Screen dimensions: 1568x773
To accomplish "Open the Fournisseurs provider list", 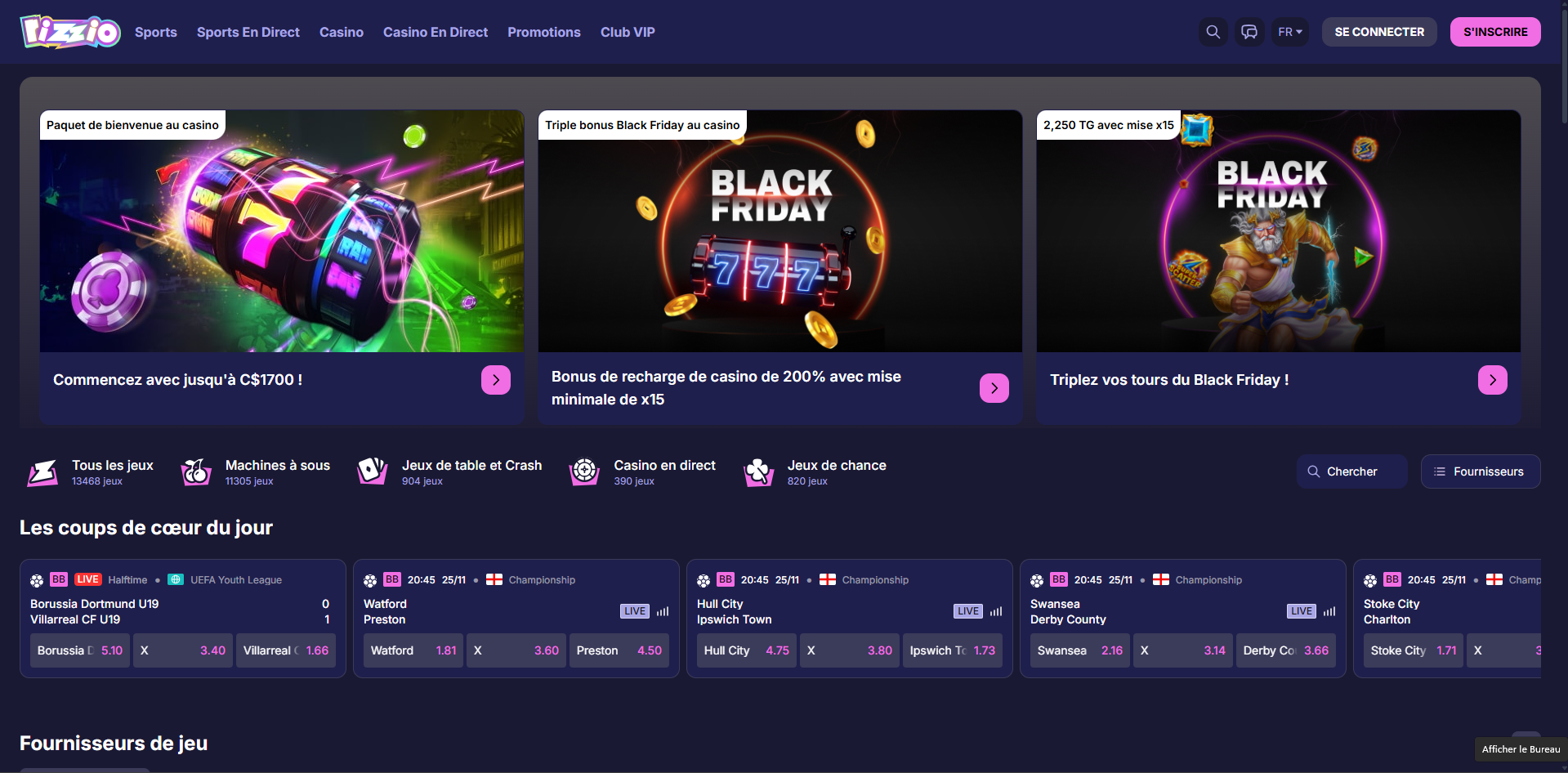I will tap(1480, 471).
